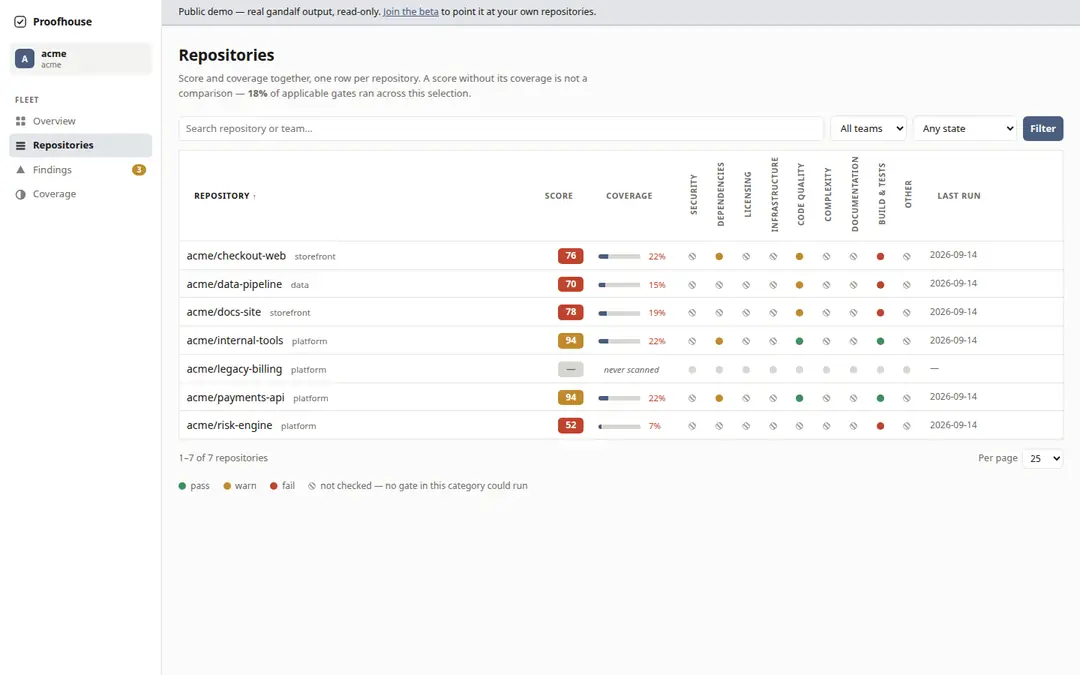Click the blue Filter button
Viewport: 1080px width, 675px height.
(x=1043, y=128)
